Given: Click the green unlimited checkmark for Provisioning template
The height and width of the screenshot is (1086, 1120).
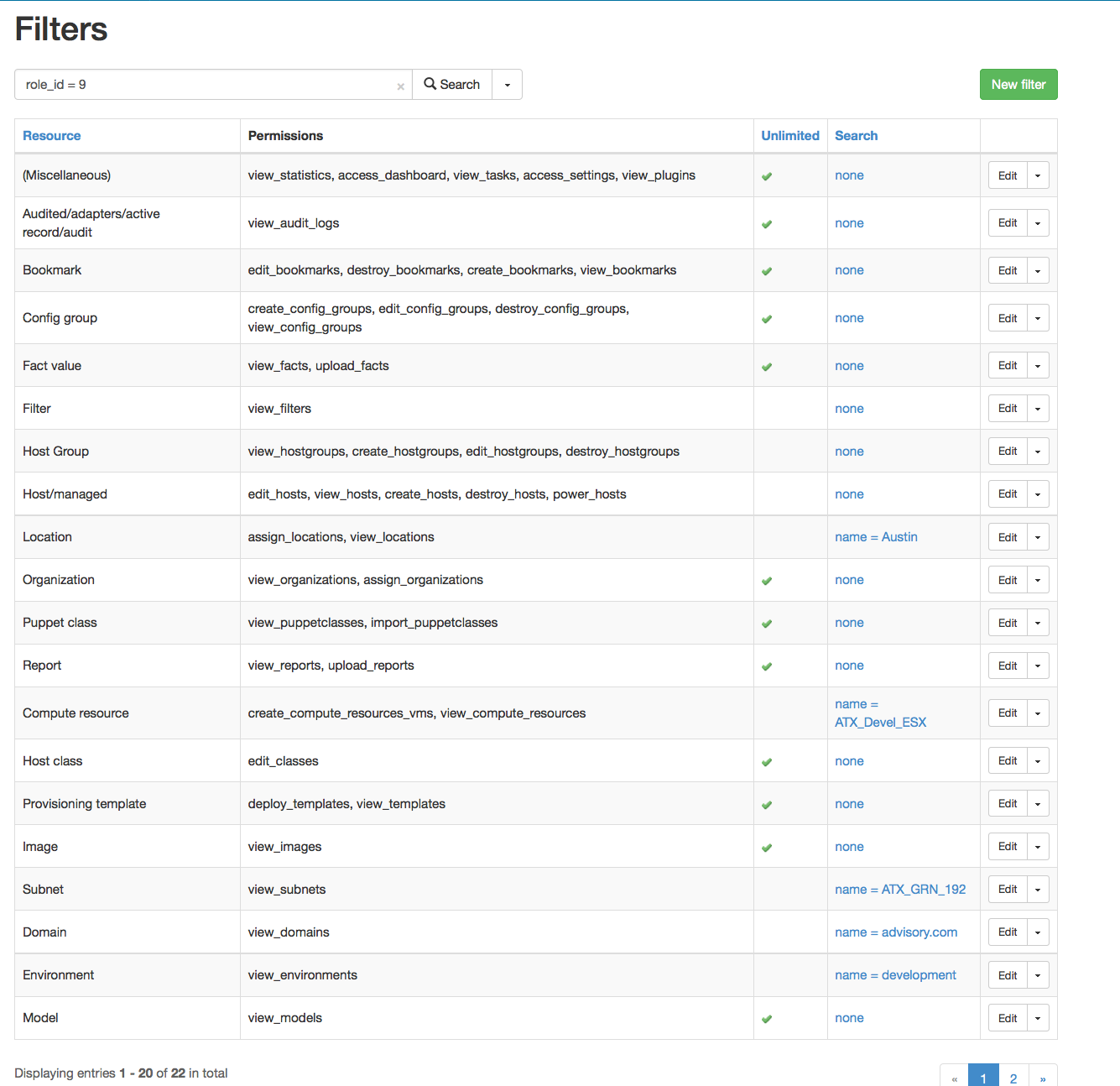Looking at the screenshot, I should (x=767, y=805).
